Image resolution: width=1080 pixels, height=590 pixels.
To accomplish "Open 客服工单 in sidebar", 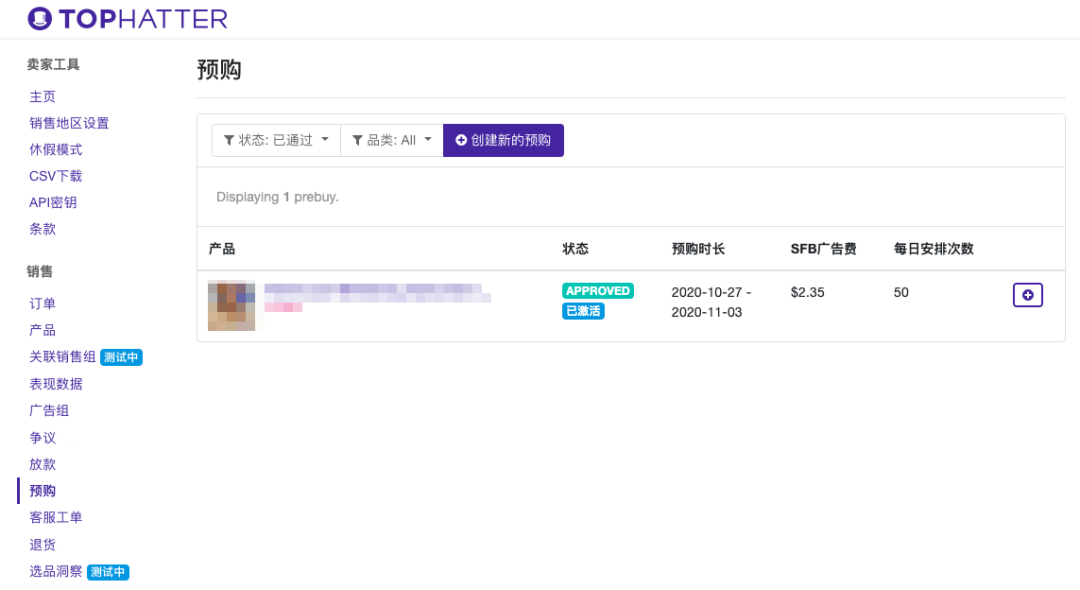I will pos(55,518).
